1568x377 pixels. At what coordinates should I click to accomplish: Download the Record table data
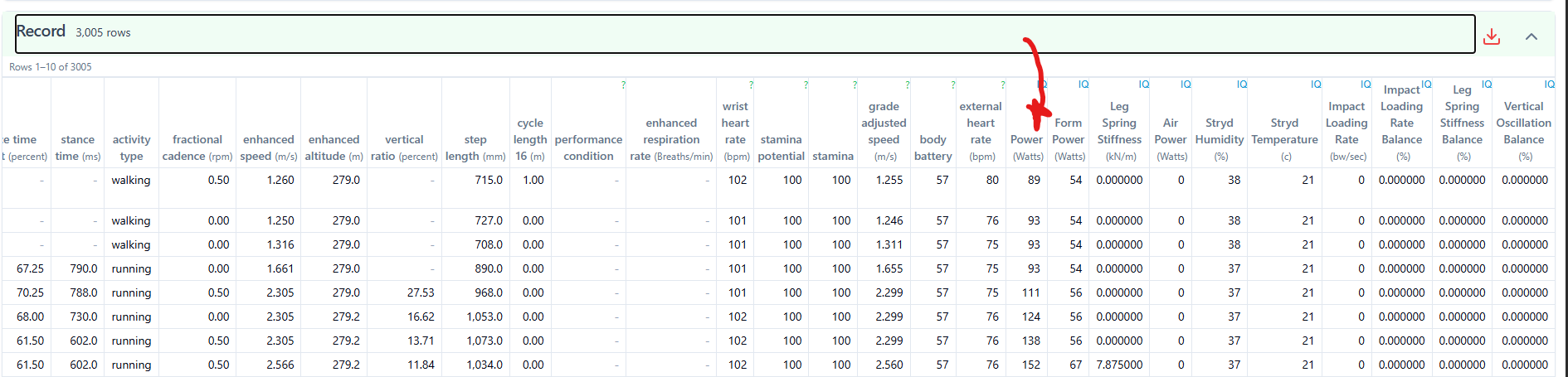[1491, 36]
